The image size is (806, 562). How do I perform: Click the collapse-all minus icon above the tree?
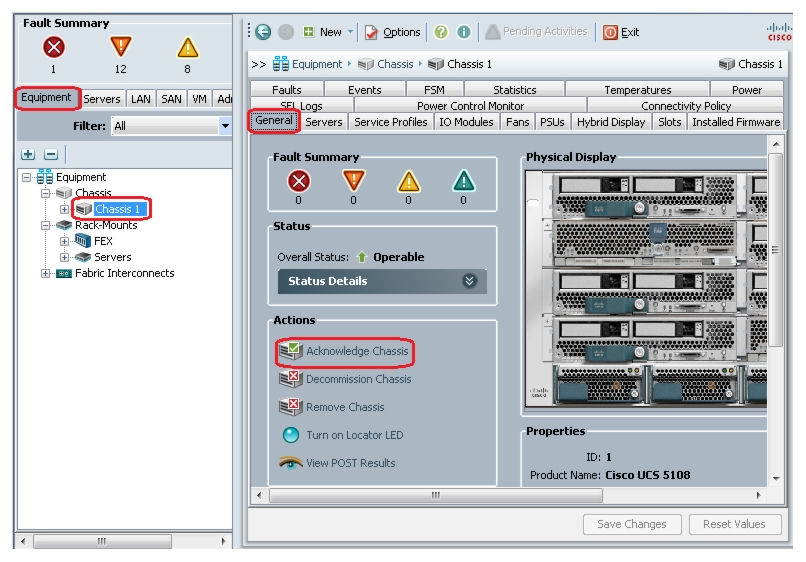[50, 154]
